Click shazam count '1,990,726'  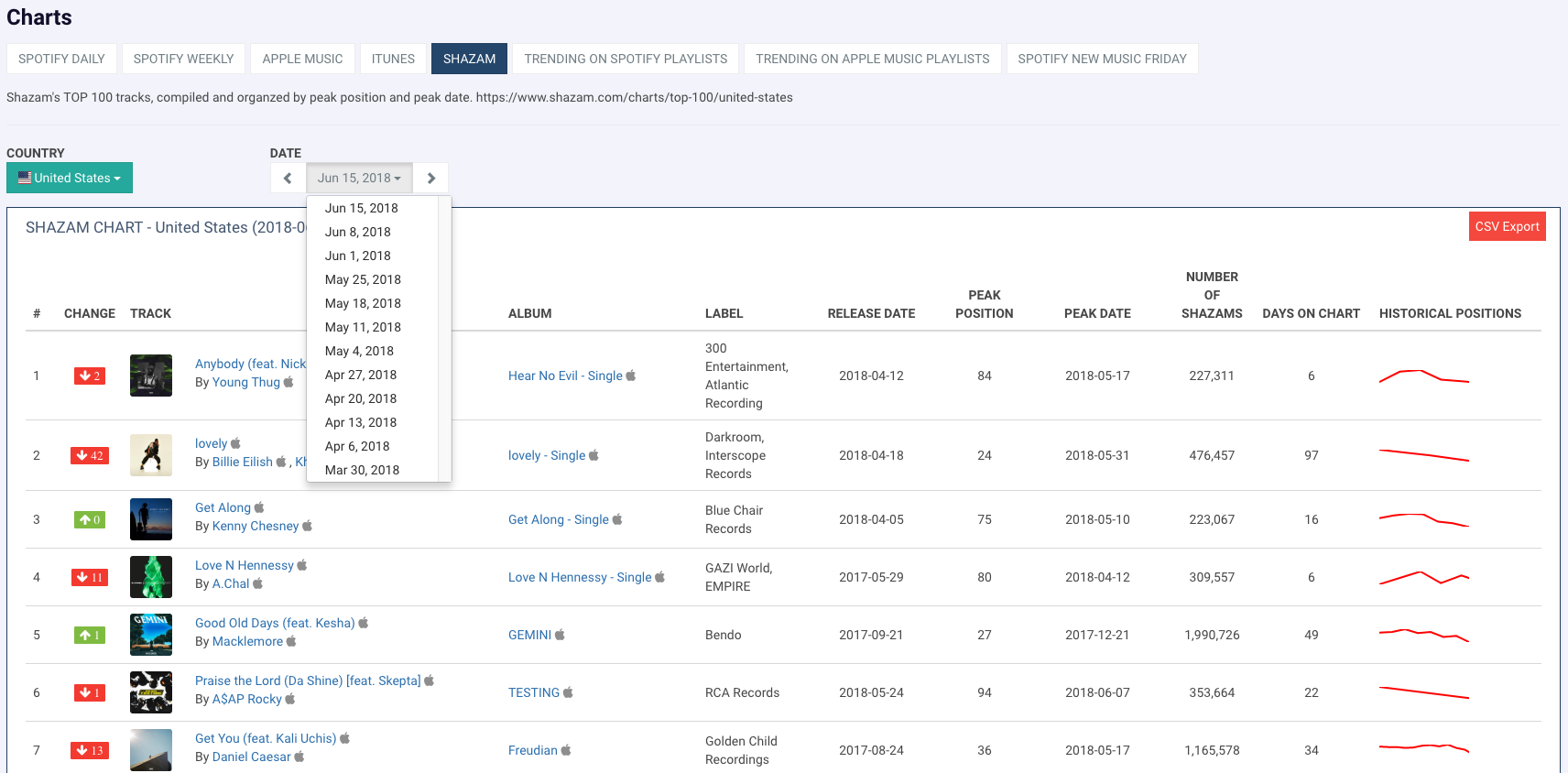(x=1212, y=635)
